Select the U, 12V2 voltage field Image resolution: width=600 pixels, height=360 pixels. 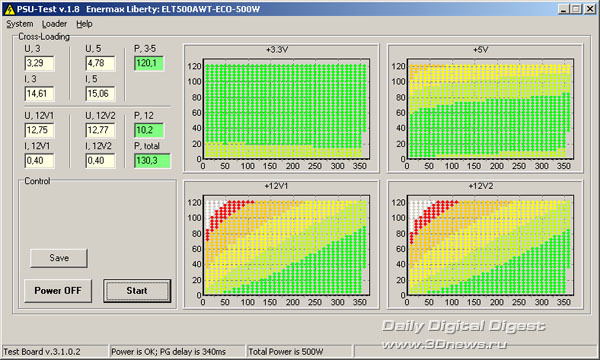pyautogui.click(x=100, y=130)
